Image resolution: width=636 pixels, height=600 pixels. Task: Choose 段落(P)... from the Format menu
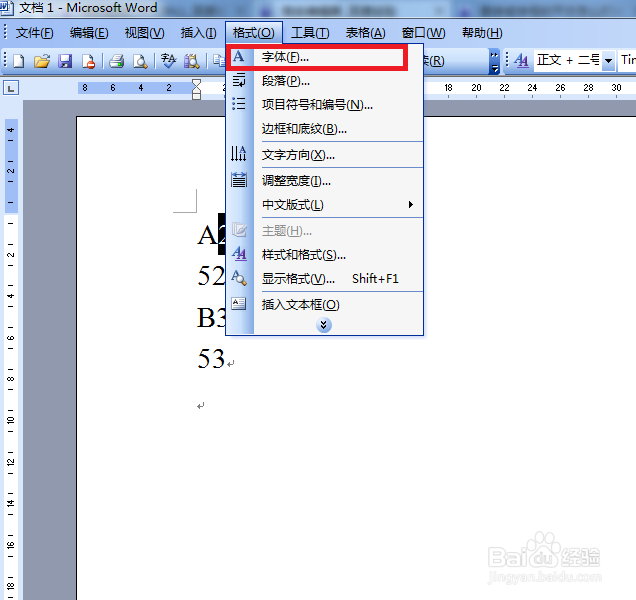click(x=324, y=81)
